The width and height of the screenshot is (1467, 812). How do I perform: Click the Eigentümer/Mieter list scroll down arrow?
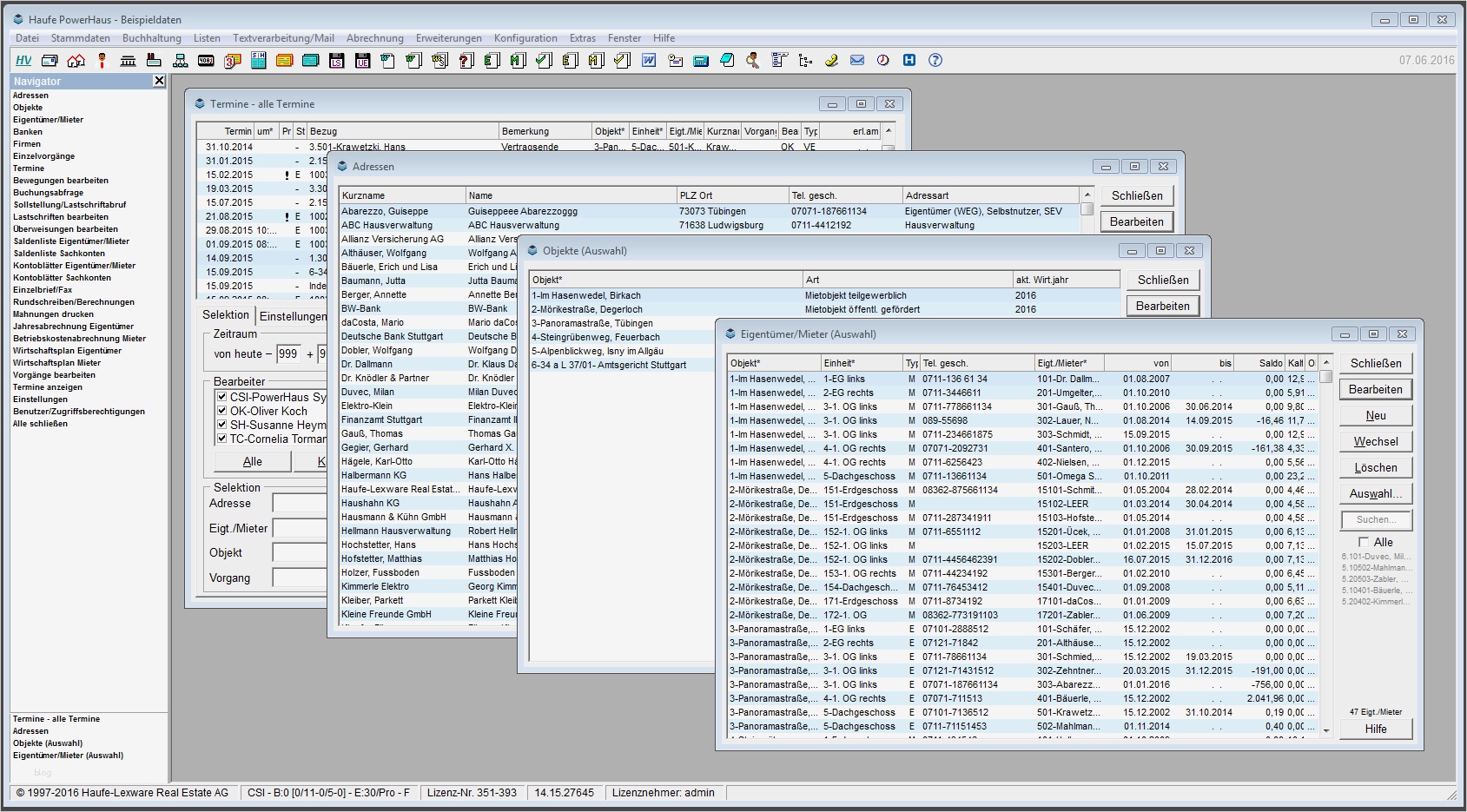[1326, 731]
